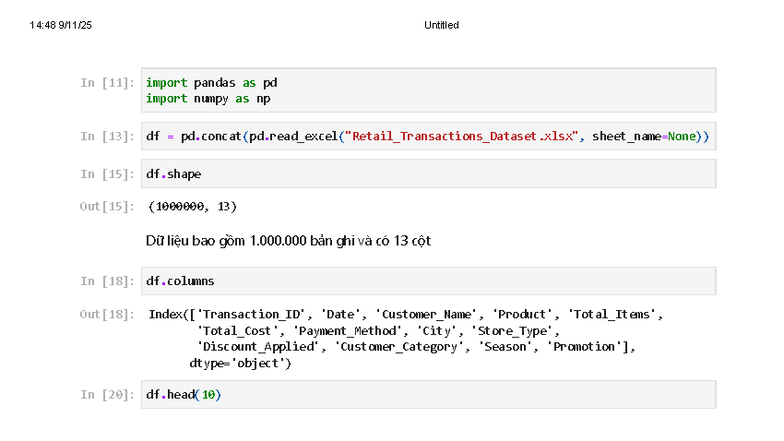
Task: Click the df.shape code cell
Action: point(428,174)
